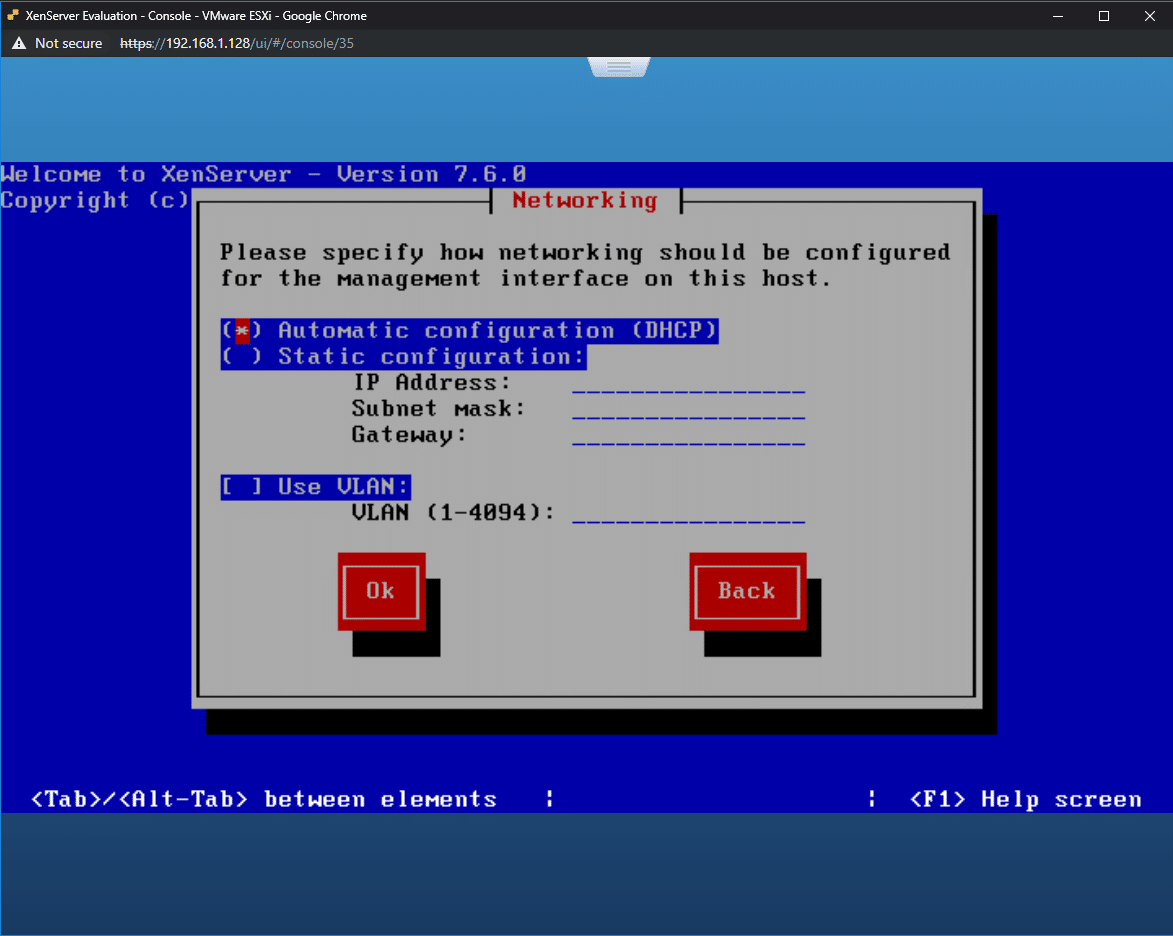Click the Subnet mask input field
The width and height of the screenshot is (1173, 936).
point(688,409)
